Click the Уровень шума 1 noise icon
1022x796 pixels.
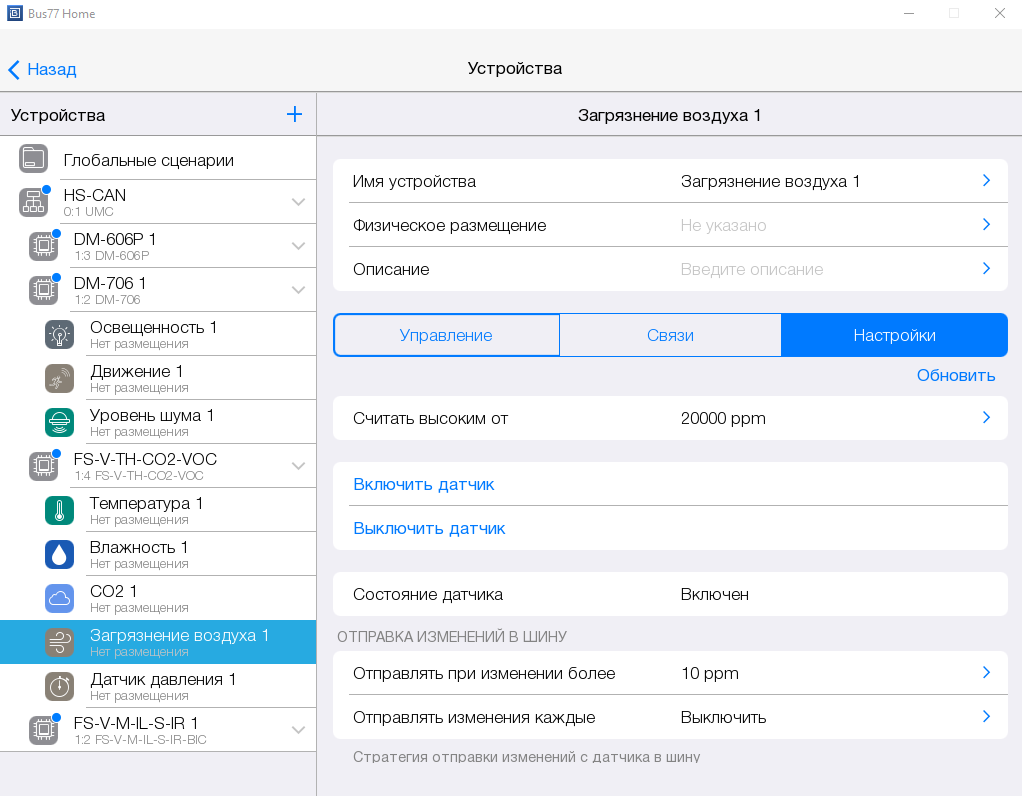click(60, 423)
